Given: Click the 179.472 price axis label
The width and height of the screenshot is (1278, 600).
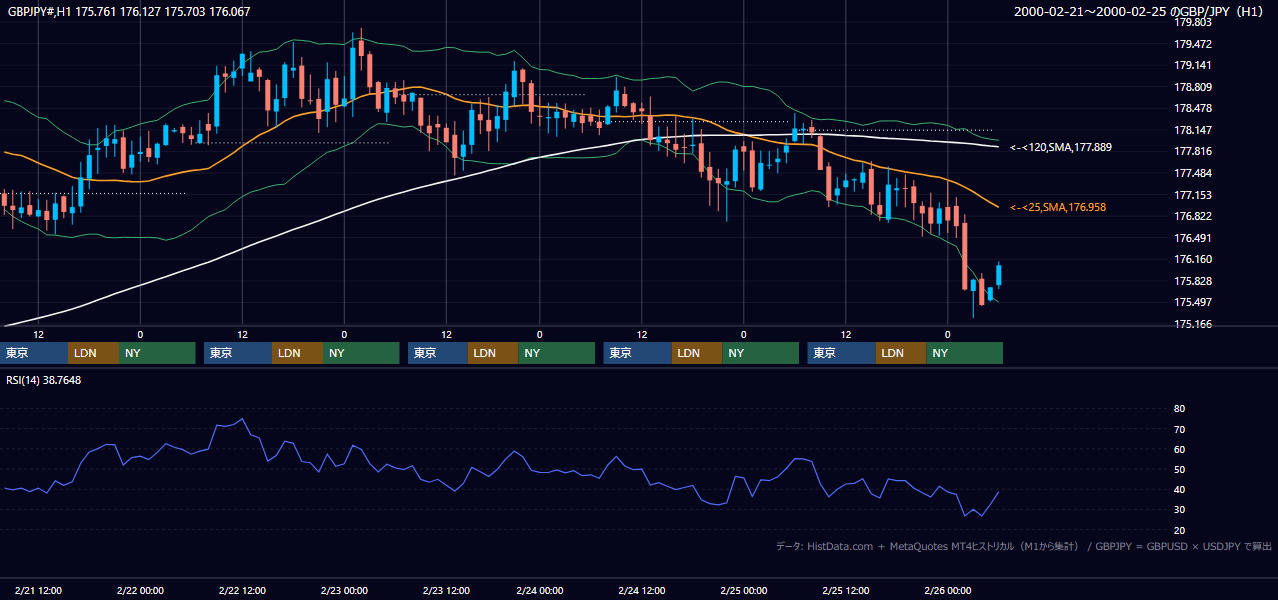Looking at the screenshot, I should [1192, 44].
